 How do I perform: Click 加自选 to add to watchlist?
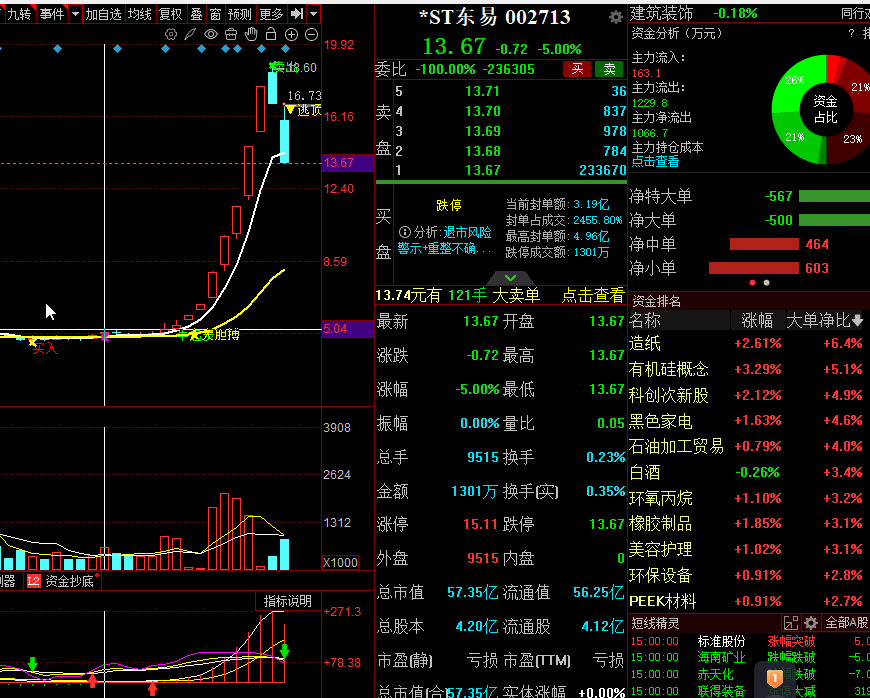pos(103,14)
